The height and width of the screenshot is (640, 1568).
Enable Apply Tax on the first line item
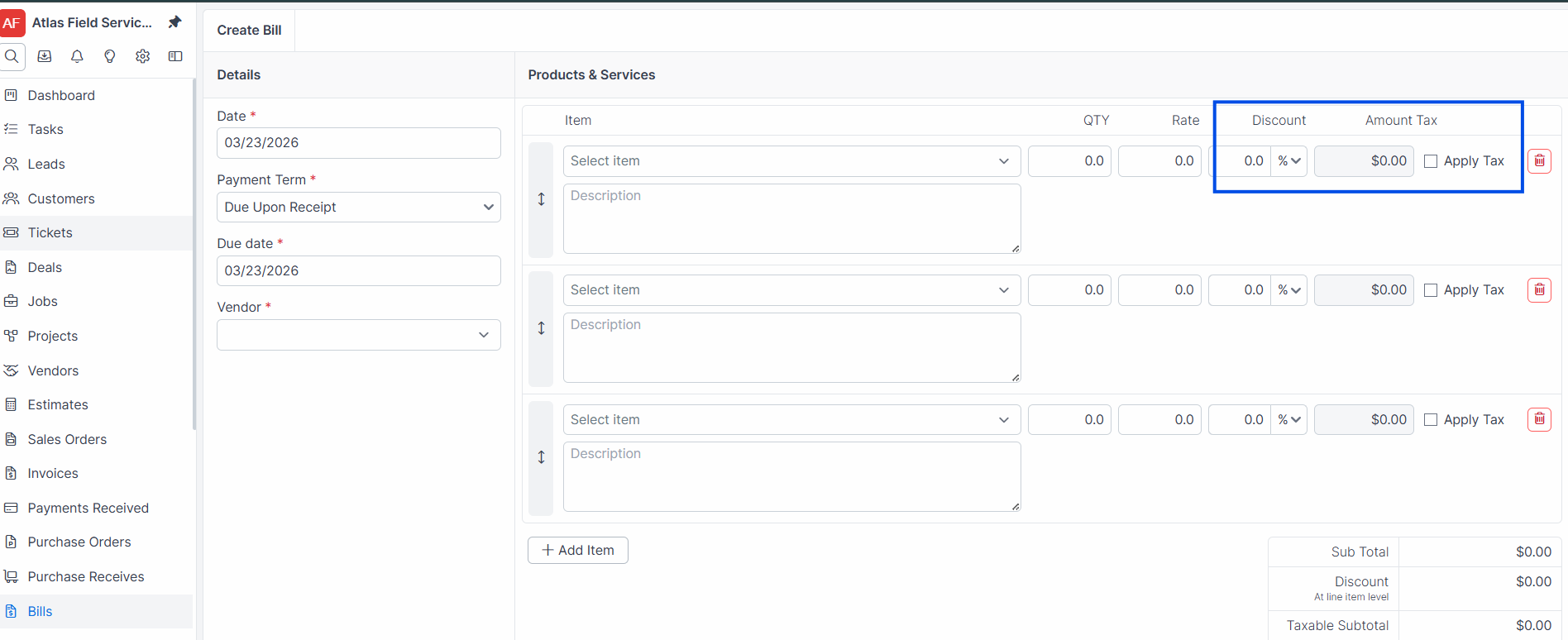[x=1431, y=161]
